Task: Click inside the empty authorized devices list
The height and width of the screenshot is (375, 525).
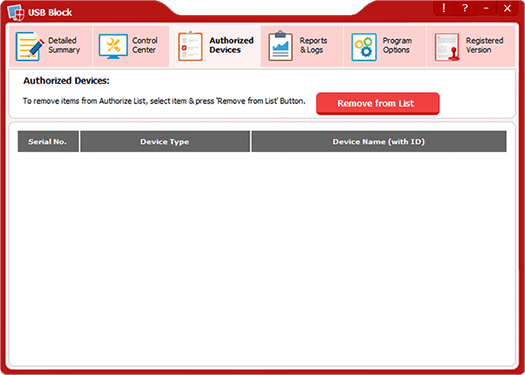Action: [x=262, y=258]
